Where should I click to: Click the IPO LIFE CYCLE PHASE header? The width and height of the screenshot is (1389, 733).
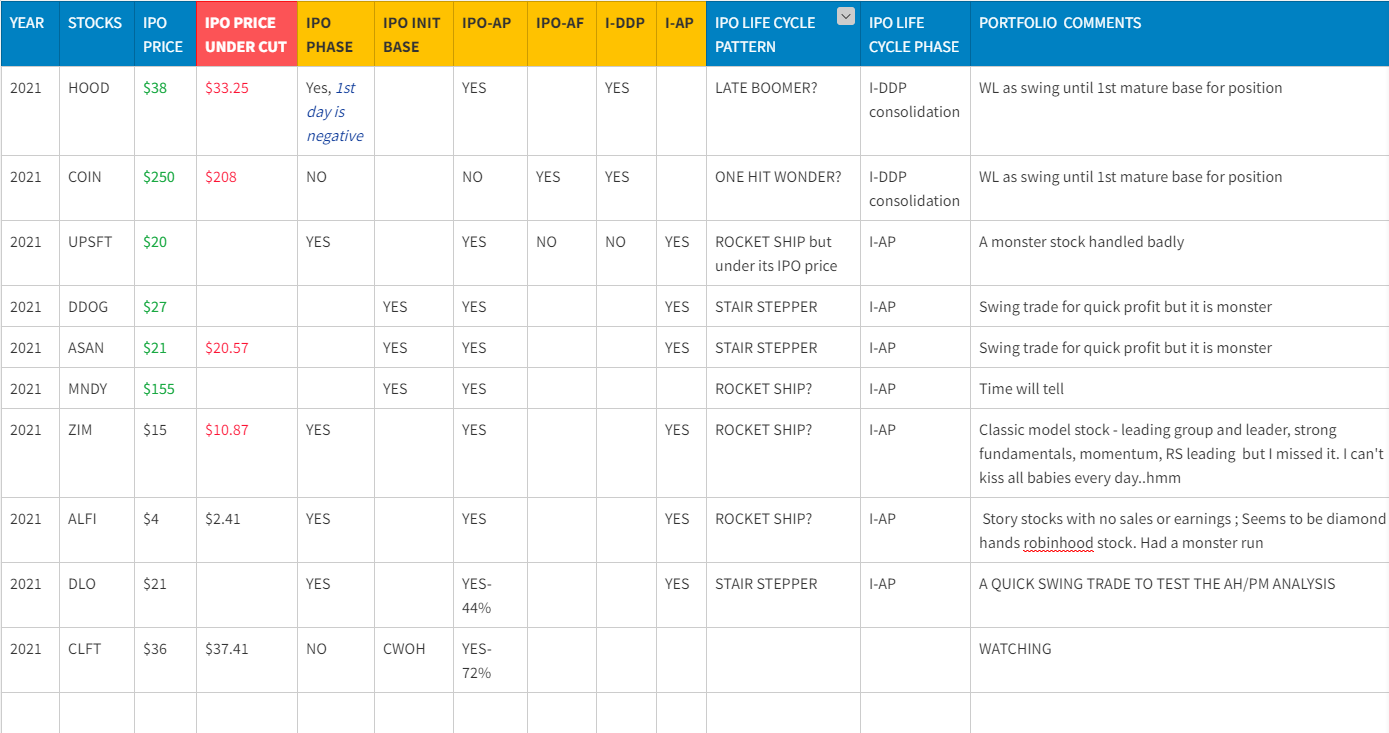[915, 34]
